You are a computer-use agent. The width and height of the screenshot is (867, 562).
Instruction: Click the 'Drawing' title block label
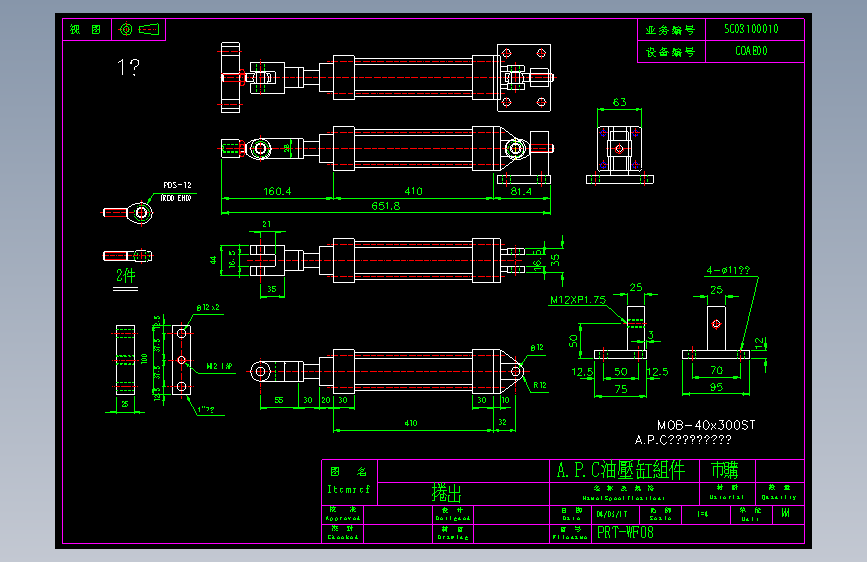coord(453,537)
